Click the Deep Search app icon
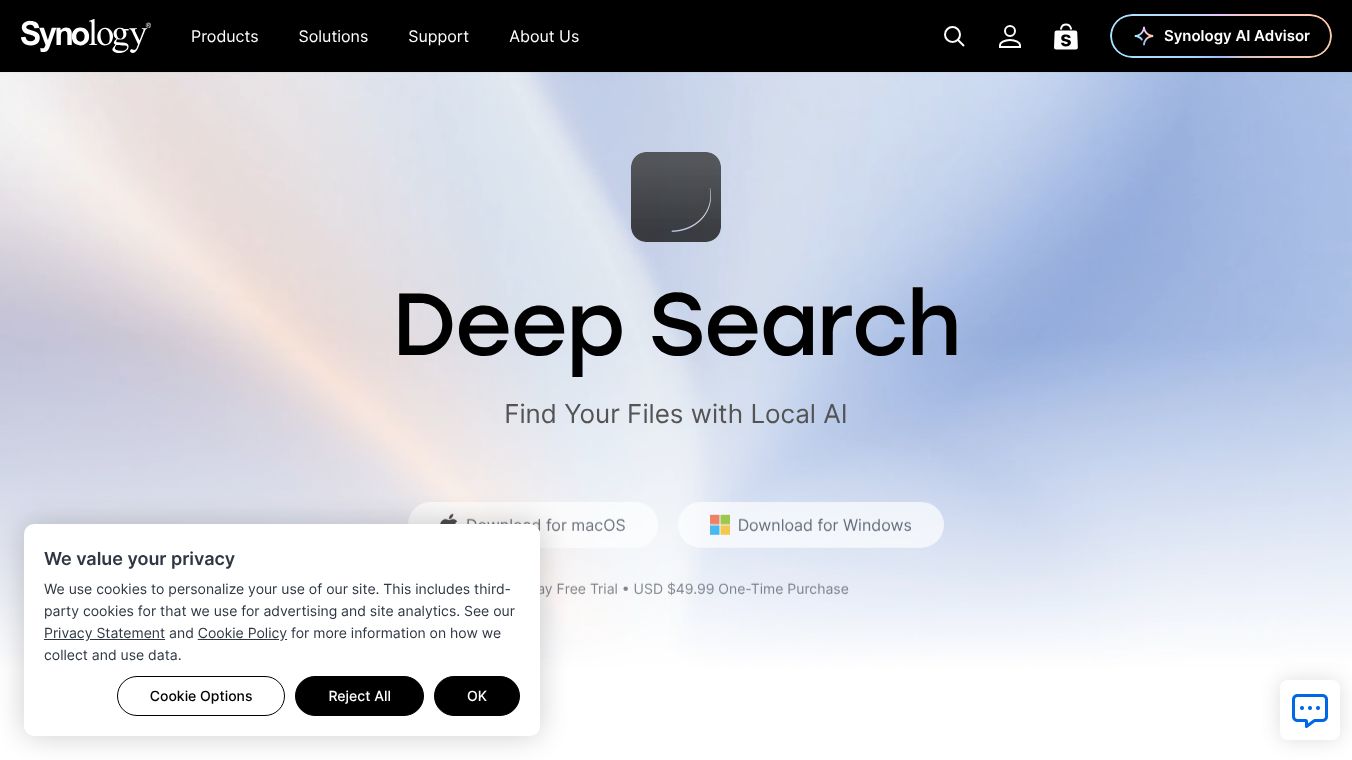Image resolution: width=1352 pixels, height=760 pixels. point(676,197)
